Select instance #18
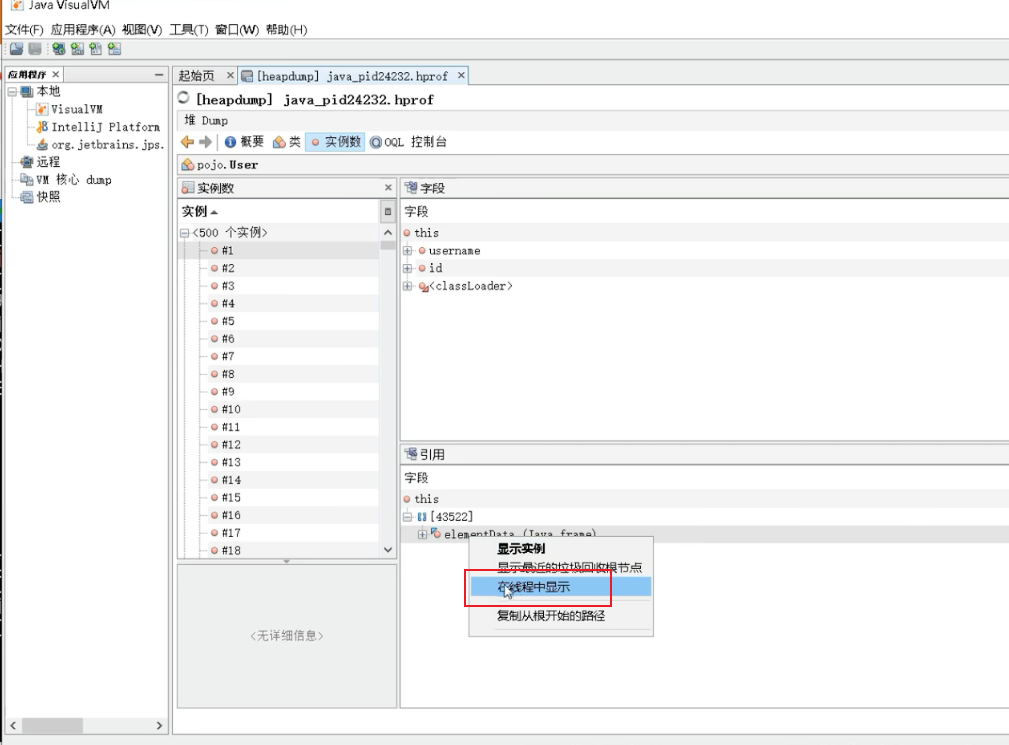Viewport: 1009px width, 745px height. pos(278,551)
